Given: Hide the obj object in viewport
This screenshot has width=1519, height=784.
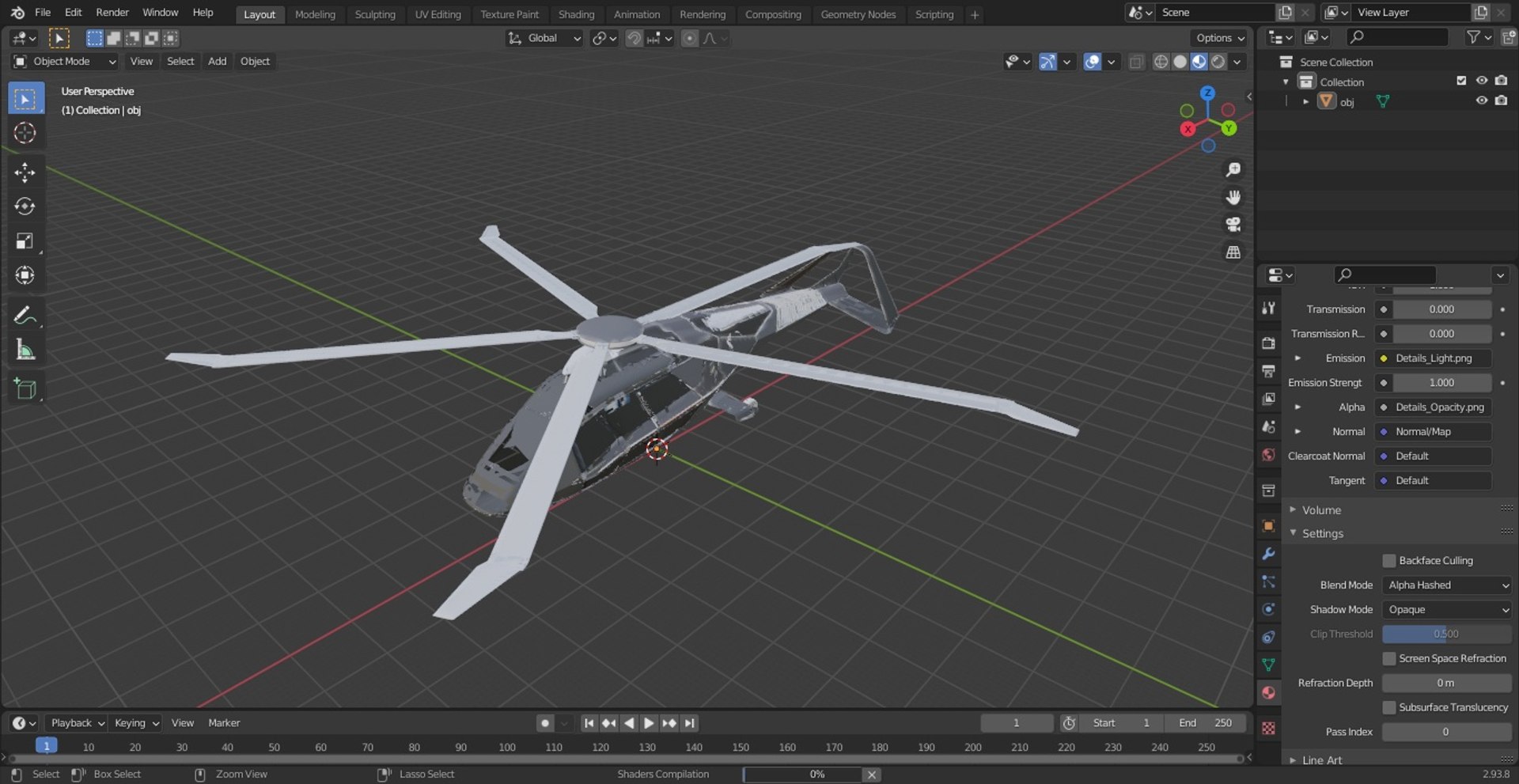Looking at the screenshot, I should 1482,101.
